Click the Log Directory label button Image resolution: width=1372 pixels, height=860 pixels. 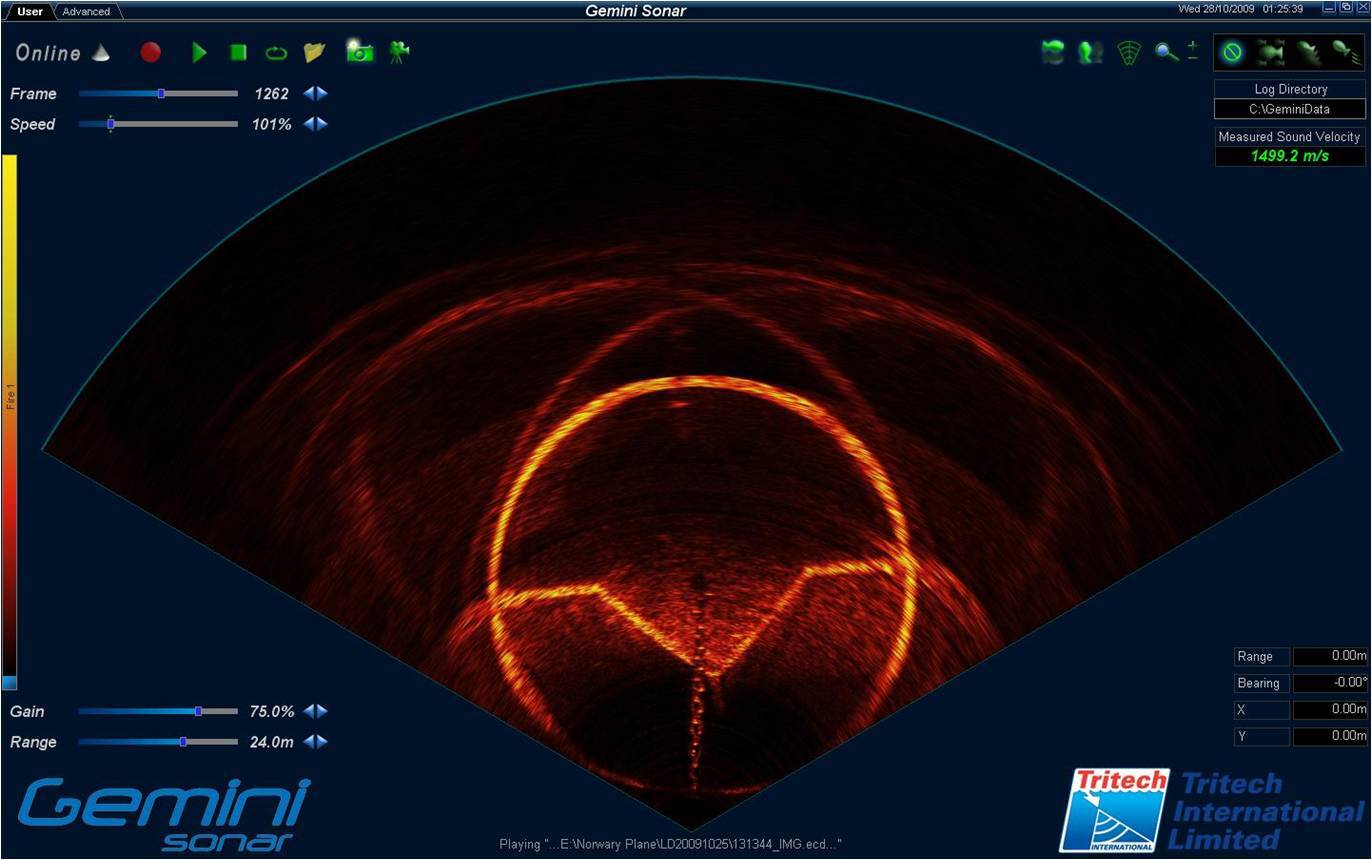click(x=1290, y=89)
